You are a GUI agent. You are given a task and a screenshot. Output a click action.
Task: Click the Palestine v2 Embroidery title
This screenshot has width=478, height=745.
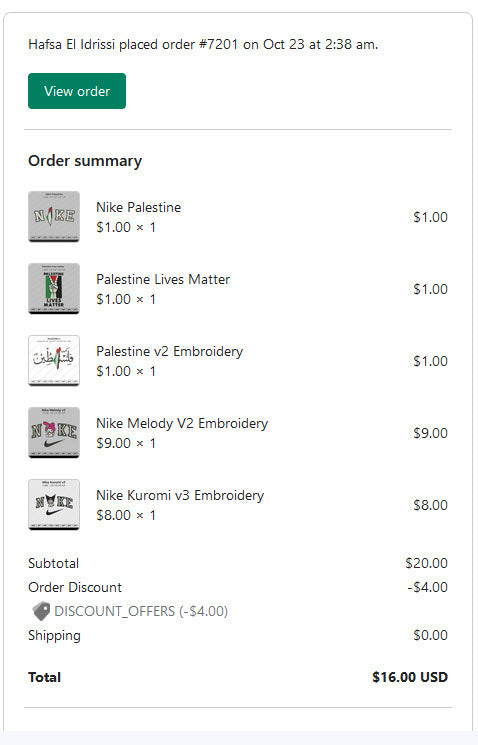[170, 351]
